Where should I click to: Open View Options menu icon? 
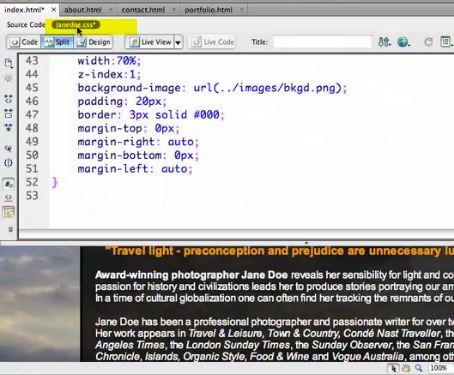(x=446, y=42)
